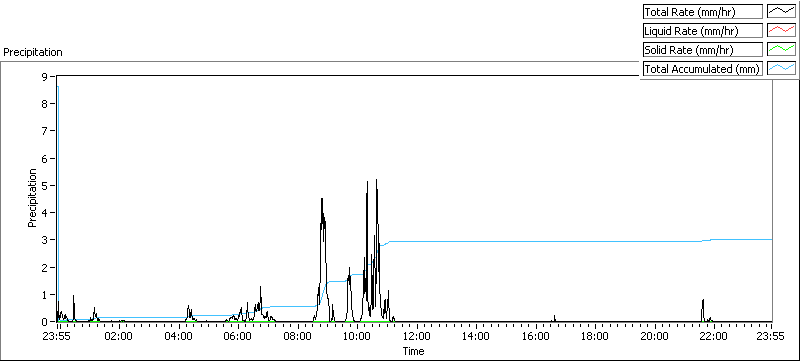
Task: Click the 14:00 time tick label
Action: [476, 336]
